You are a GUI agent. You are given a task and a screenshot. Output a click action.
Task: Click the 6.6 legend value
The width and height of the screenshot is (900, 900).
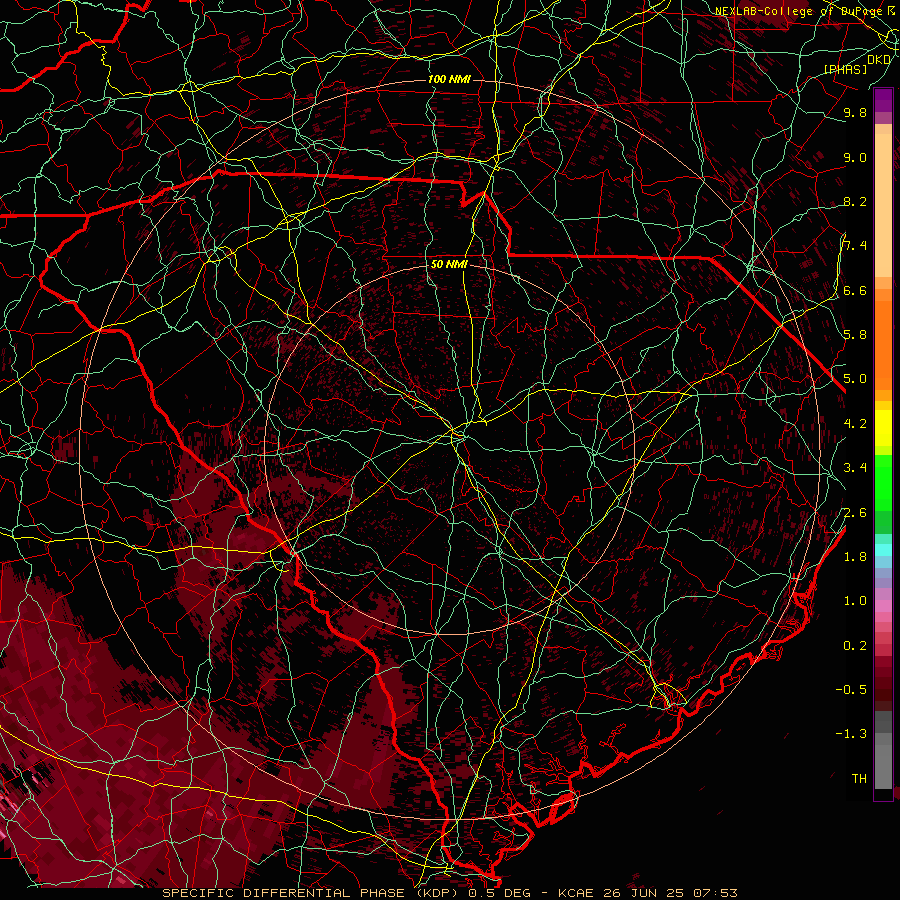pos(855,290)
